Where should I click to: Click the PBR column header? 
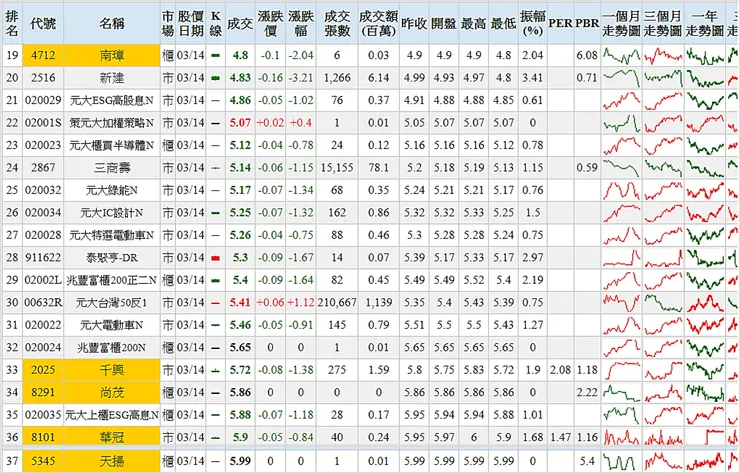pyautogui.click(x=587, y=24)
